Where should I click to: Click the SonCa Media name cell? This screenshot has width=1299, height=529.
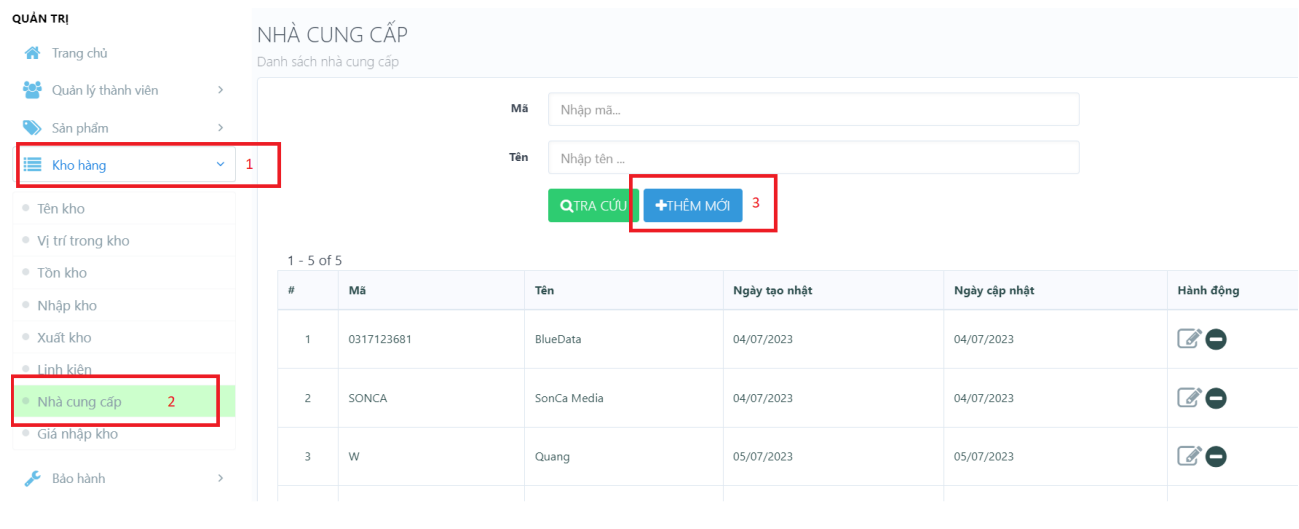tap(569, 398)
